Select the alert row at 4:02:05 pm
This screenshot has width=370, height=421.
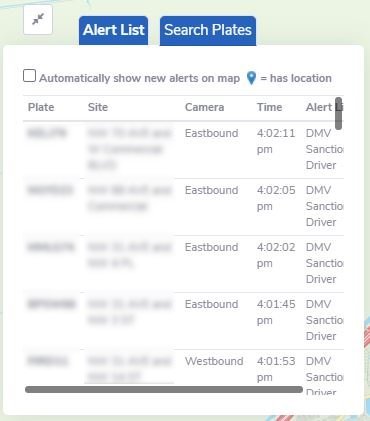(183, 207)
